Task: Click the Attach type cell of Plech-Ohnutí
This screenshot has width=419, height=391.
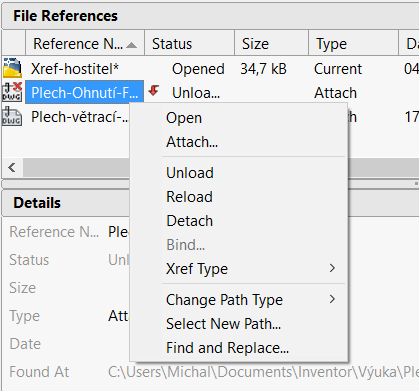Action: 335,93
